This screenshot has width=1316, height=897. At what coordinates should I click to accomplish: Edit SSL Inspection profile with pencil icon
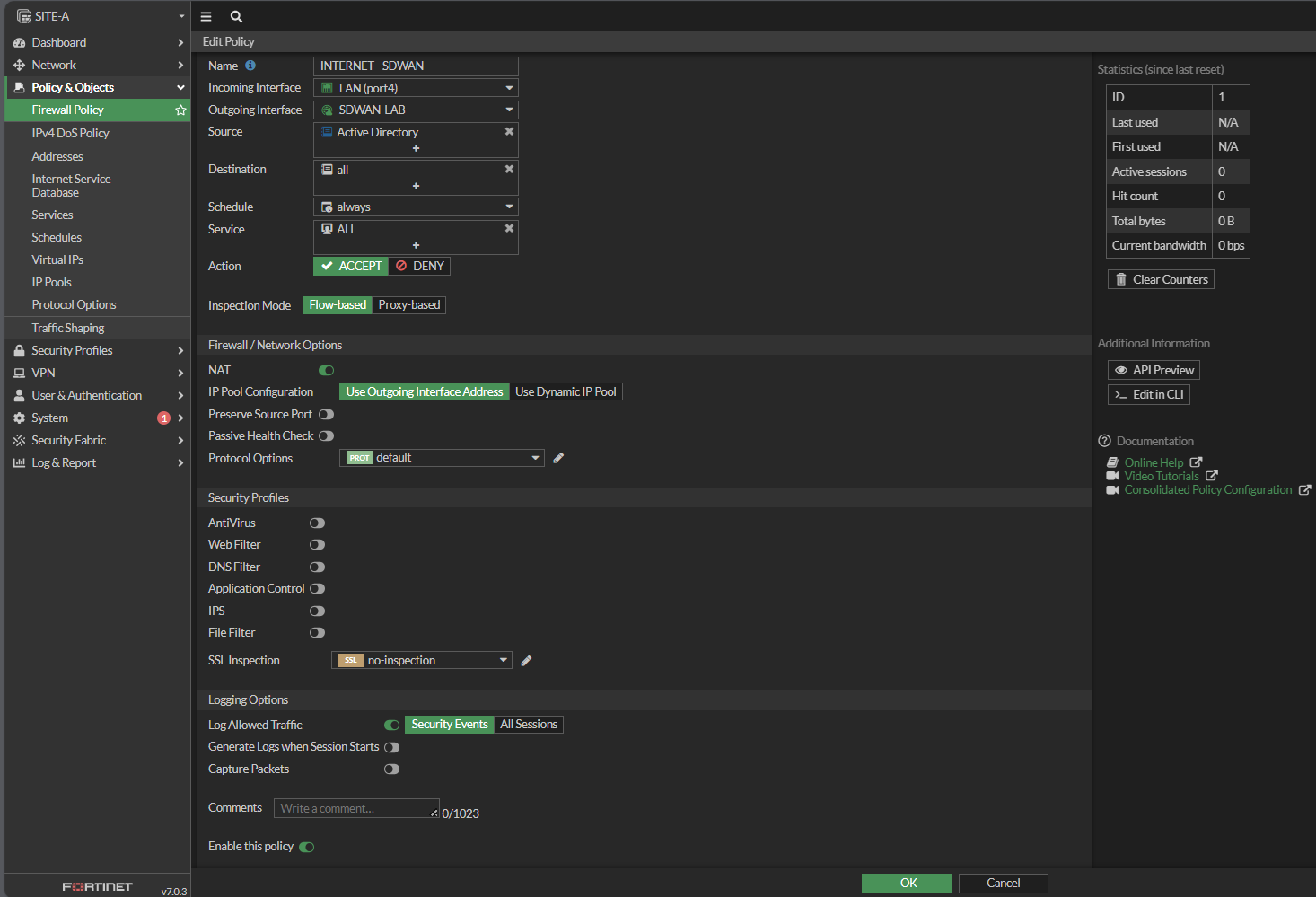526,661
